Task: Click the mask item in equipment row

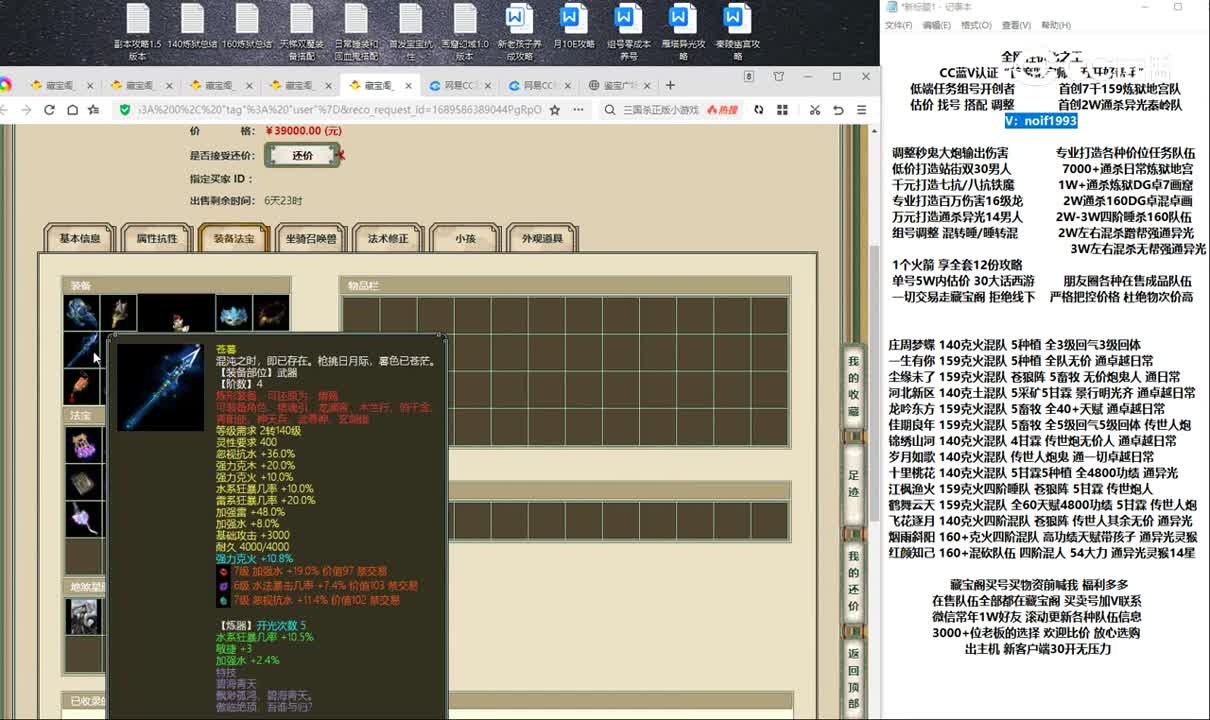Action: pos(234,313)
